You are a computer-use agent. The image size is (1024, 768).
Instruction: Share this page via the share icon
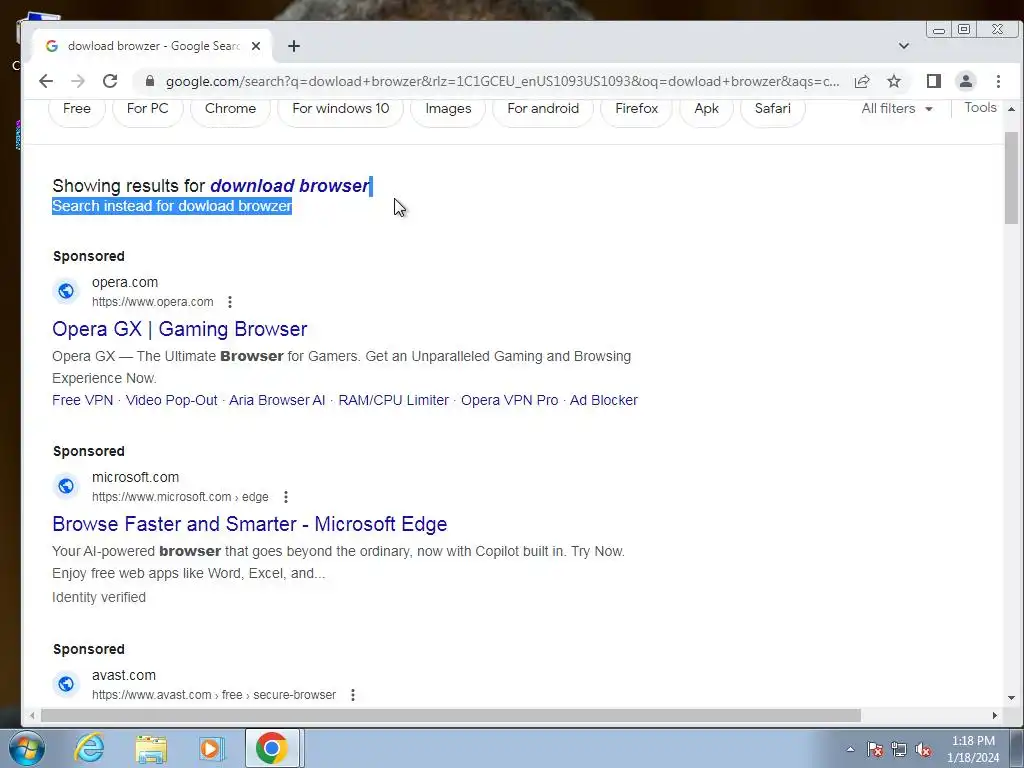tap(861, 81)
